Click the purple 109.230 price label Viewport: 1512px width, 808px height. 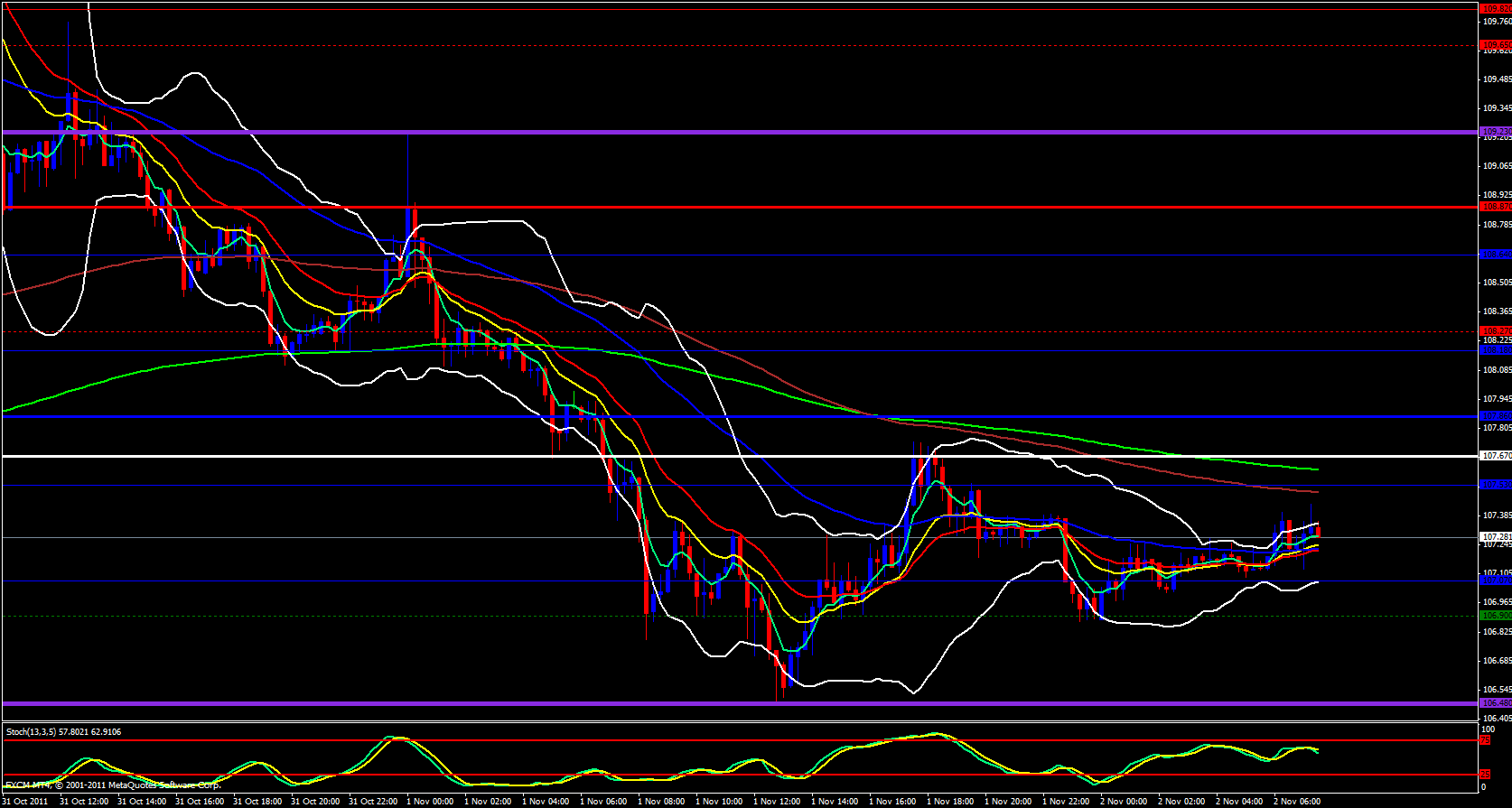click(x=1495, y=132)
